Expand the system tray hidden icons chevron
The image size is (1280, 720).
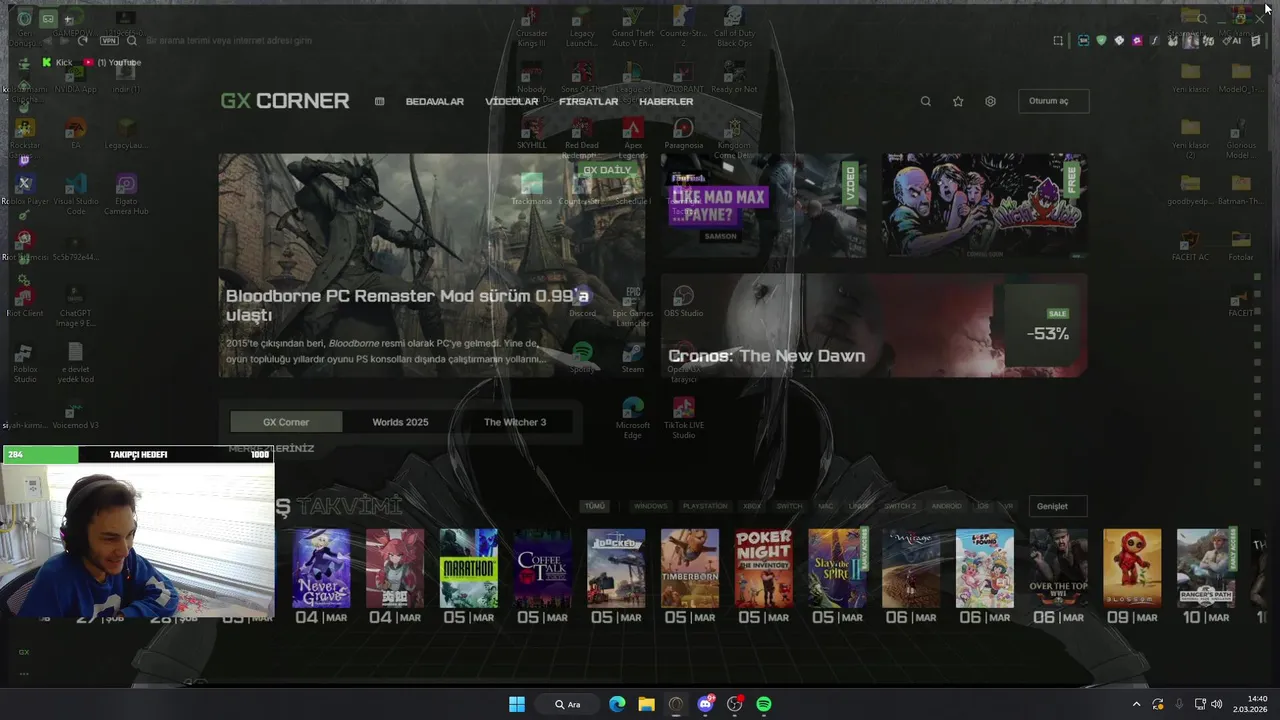coord(1136,704)
